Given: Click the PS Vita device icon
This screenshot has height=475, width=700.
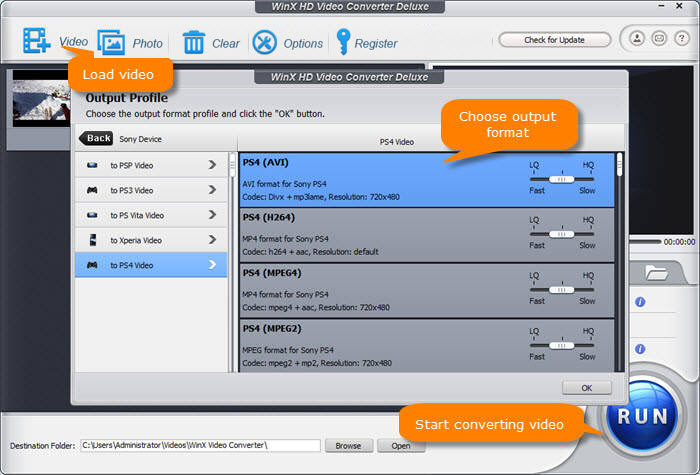Looking at the screenshot, I should pyautogui.click(x=92, y=215).
